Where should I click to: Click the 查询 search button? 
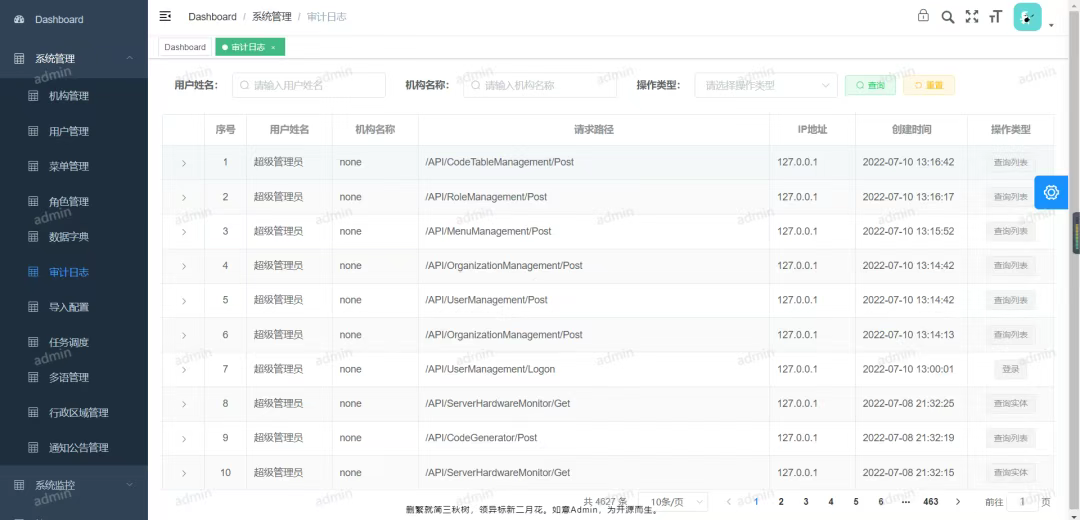870,85
